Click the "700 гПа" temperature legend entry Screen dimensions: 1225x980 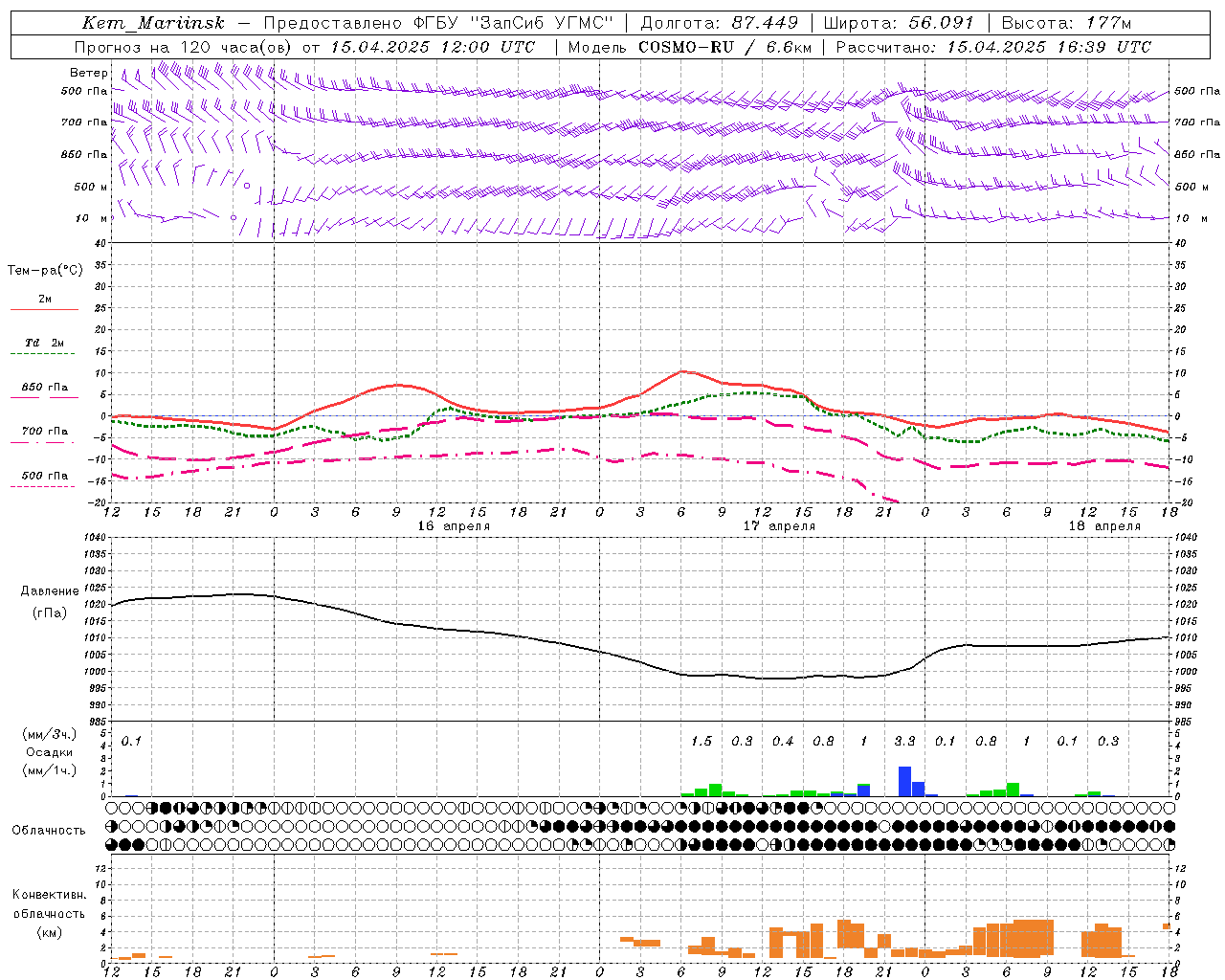pos(45,432)
